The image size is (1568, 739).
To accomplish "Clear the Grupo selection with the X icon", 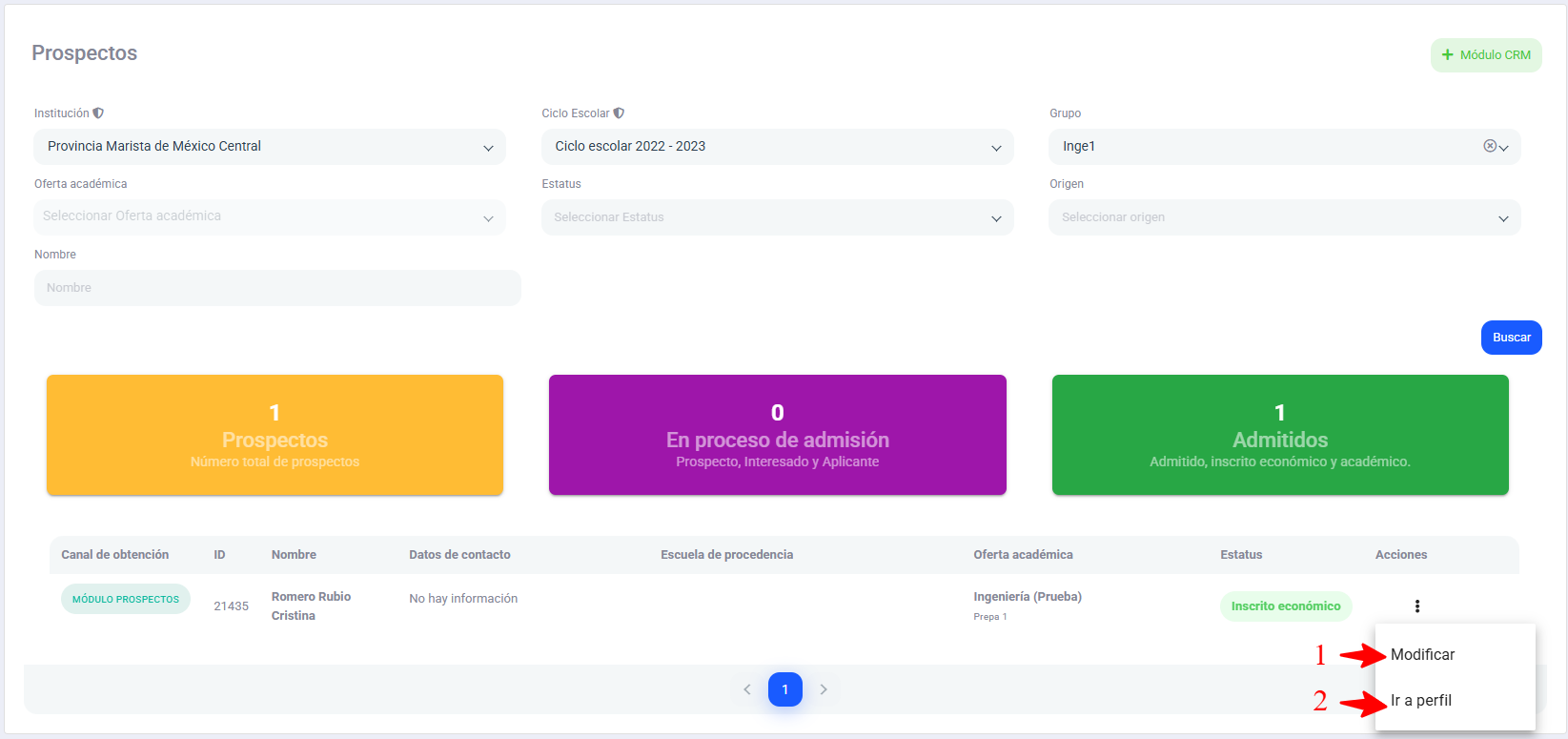I will pos(1489,146).
